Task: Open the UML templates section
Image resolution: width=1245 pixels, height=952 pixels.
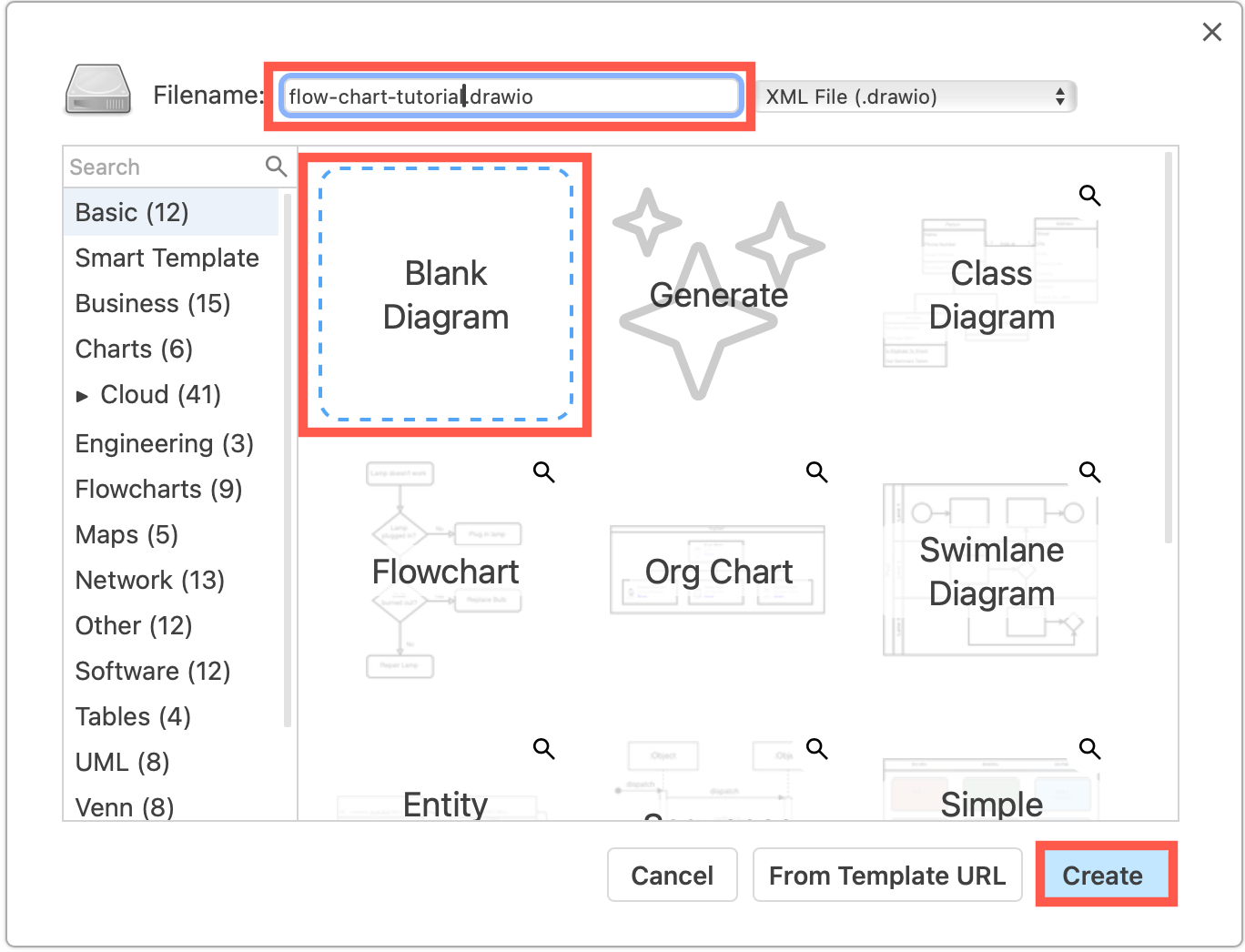Action: [x=120, y=762]
